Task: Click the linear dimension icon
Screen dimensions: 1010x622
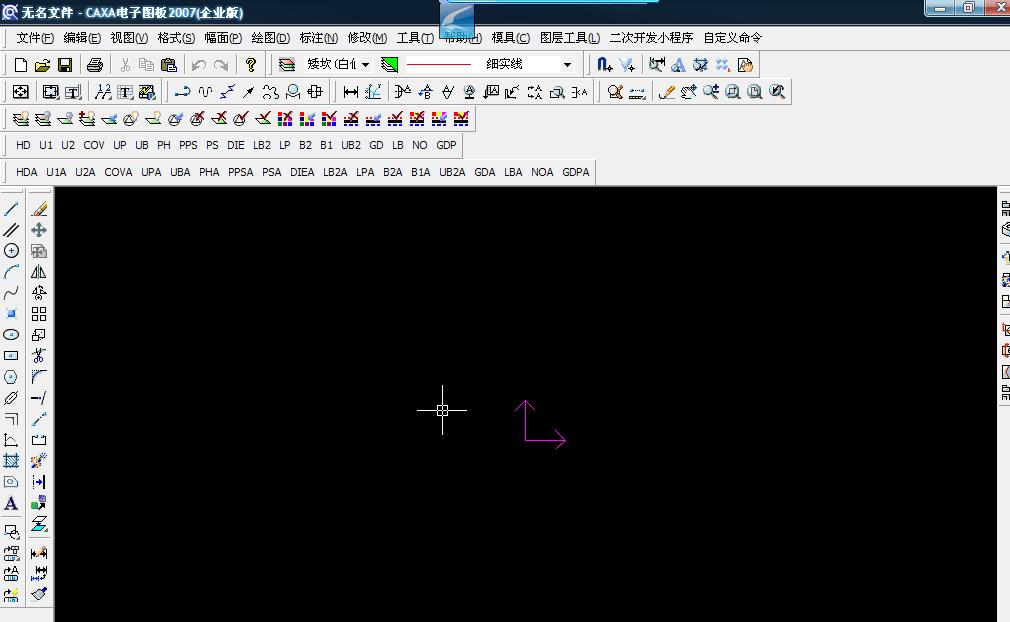Action: pos(350,92)
